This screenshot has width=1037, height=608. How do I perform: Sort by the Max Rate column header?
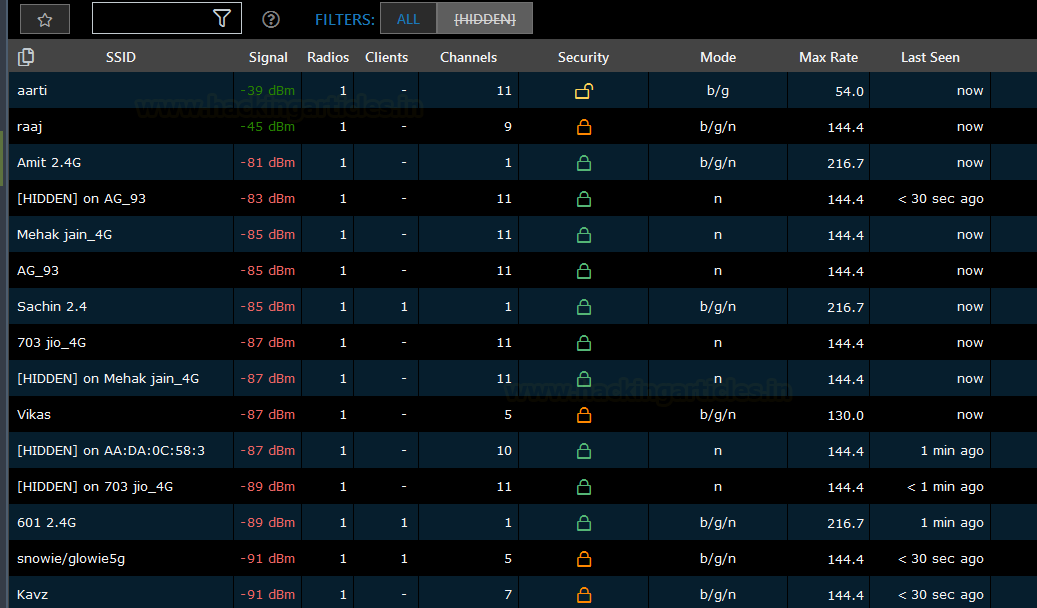click(x=829, y=57)
